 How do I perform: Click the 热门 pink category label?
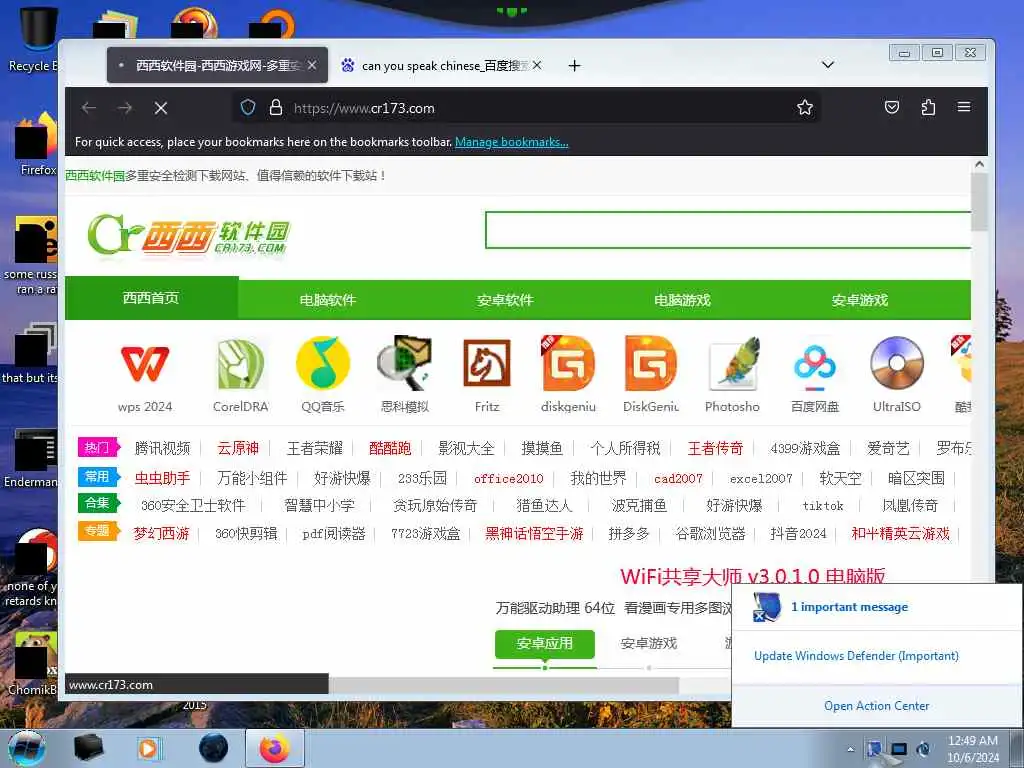(x=98, y=447)
